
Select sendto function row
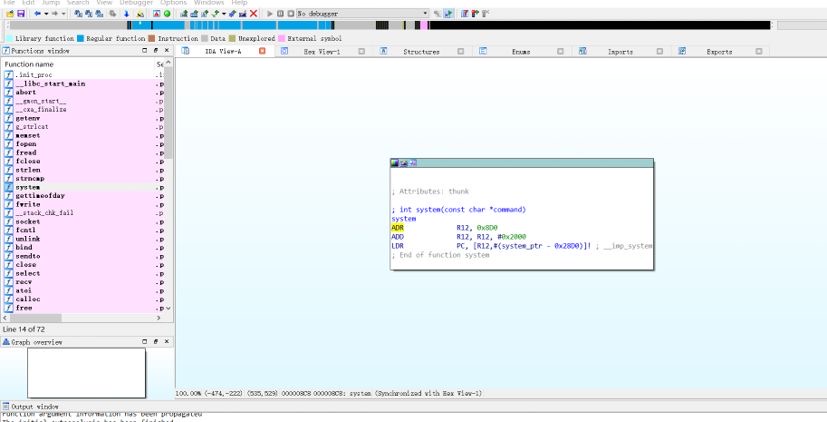pyautogui.click(x=83, y=256)
